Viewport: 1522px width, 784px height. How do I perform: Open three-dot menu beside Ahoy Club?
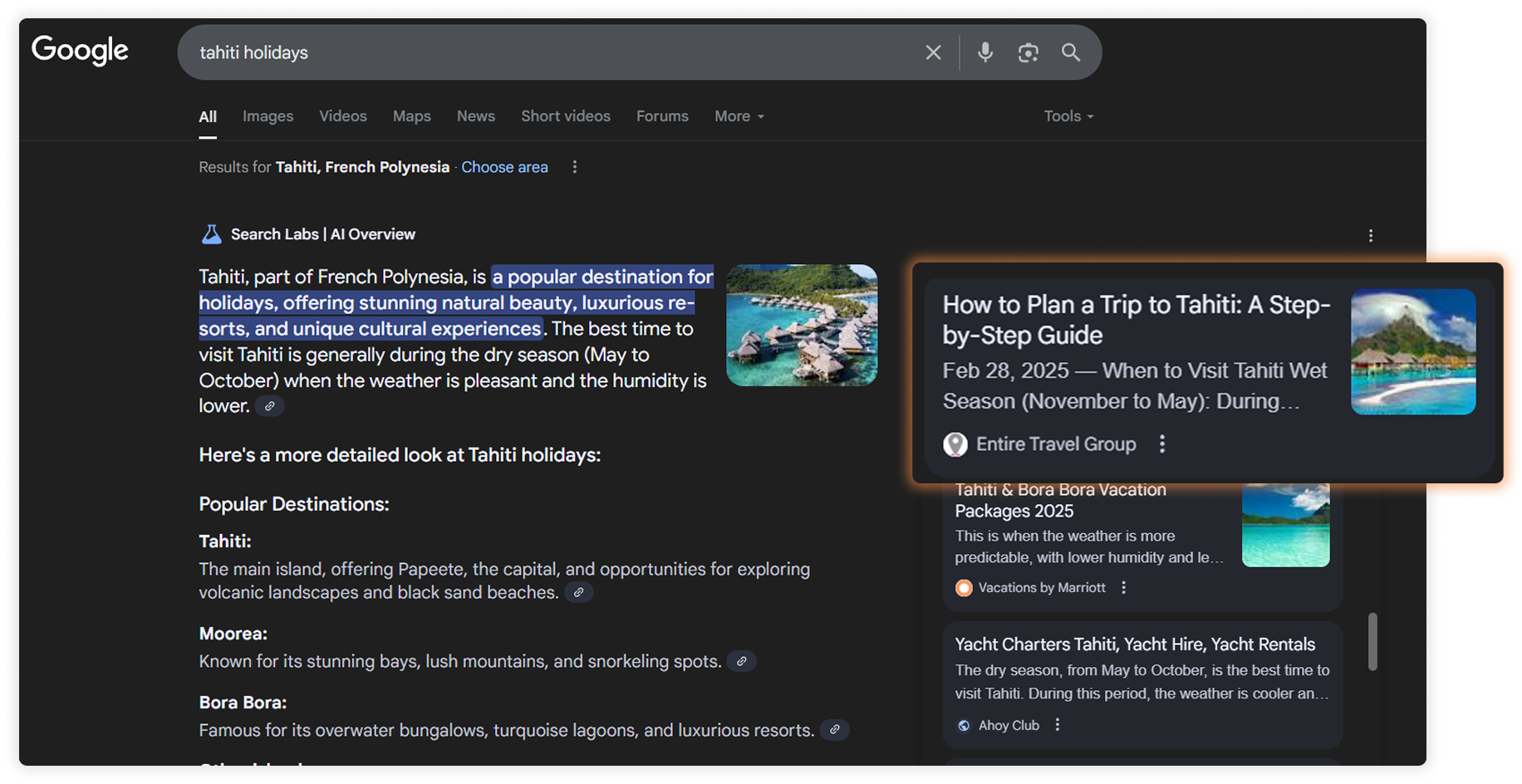tap(1057, 725)
